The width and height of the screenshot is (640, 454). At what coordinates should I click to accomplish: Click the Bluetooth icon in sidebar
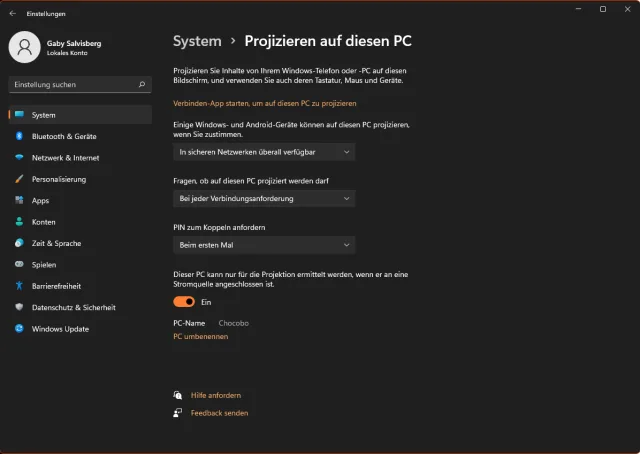coord(19,136)
